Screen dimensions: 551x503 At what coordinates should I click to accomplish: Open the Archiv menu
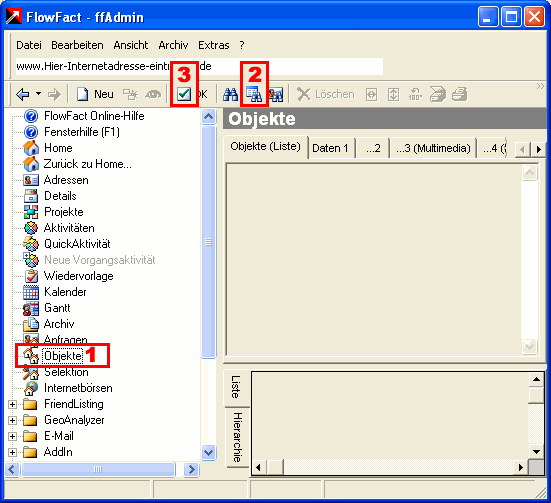(173, 45)
